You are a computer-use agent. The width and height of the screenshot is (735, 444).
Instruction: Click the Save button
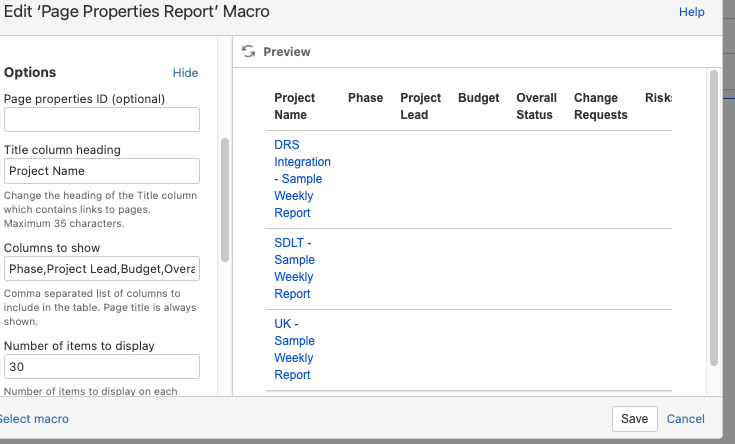coord(635,419)
